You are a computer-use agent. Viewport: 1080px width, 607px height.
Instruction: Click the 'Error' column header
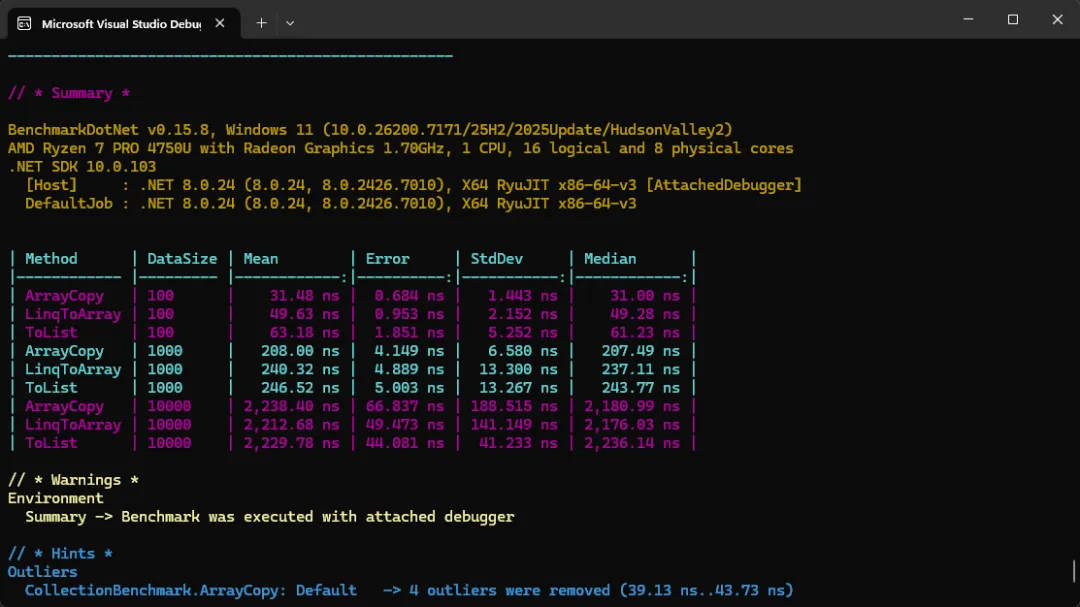point(387,258)
